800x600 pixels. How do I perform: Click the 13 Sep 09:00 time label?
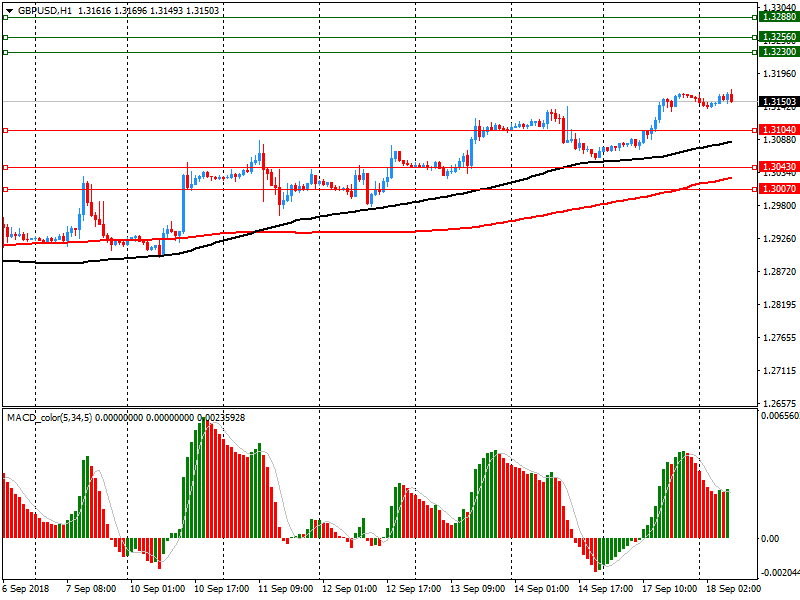click(478, 589)
